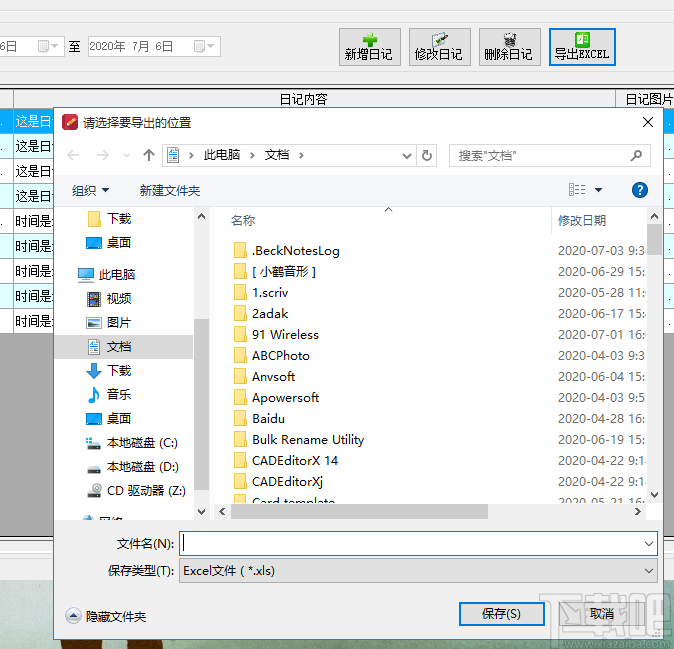
Task: Click the navigation pane scroll-up arrow
Action: tap(201, 216)
